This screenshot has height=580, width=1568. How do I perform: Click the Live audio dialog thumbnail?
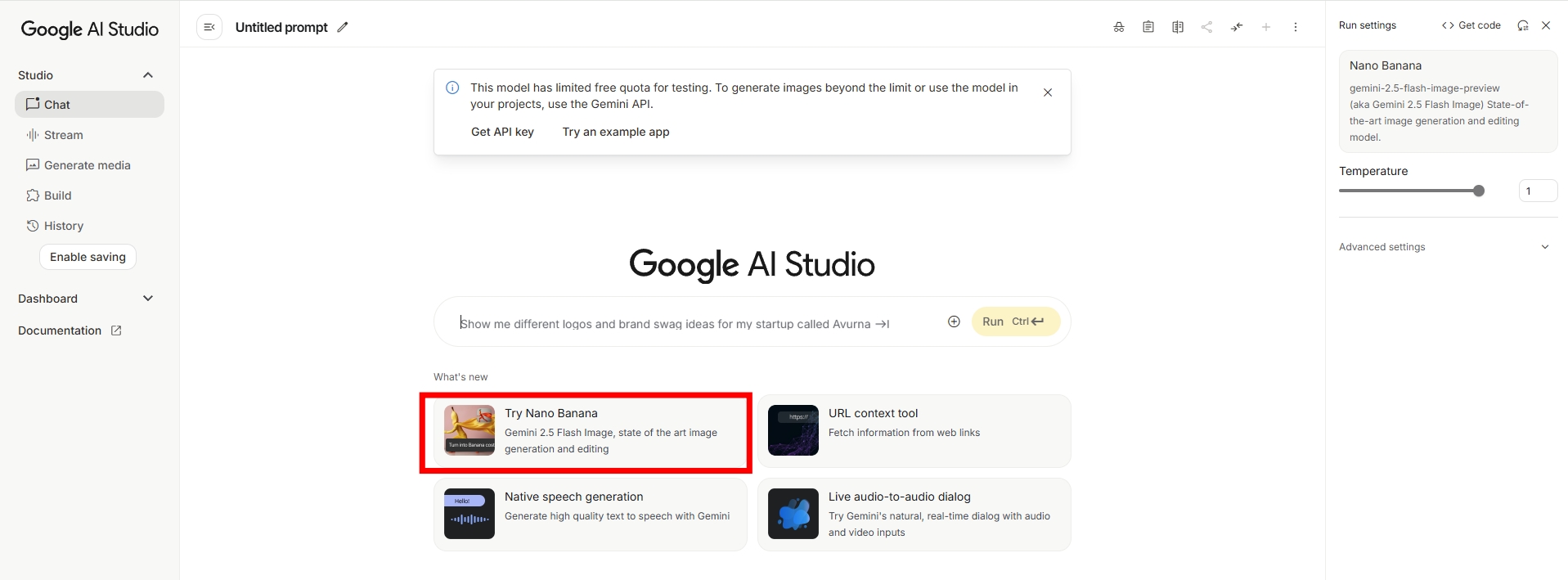tap(793, 514)
